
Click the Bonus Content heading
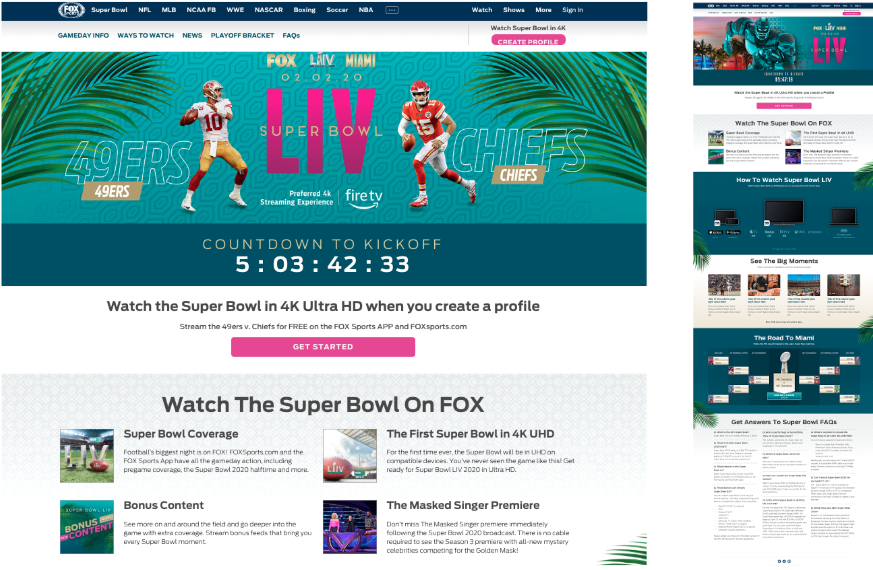coord(164,505)
